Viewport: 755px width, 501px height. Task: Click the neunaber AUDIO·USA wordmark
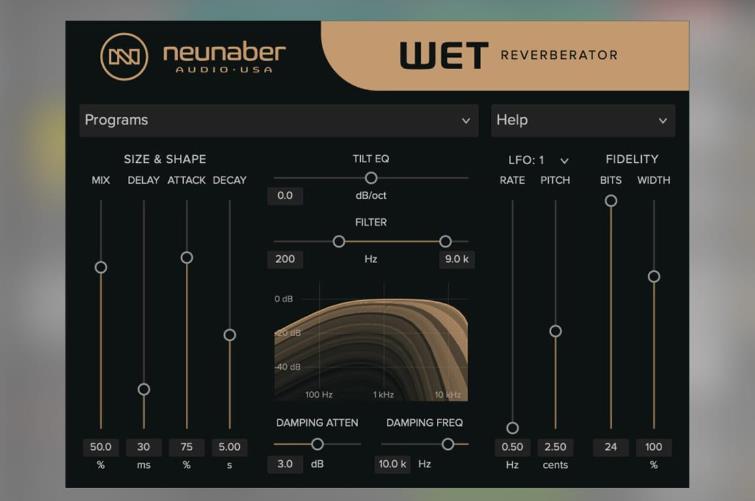(224, 58)
